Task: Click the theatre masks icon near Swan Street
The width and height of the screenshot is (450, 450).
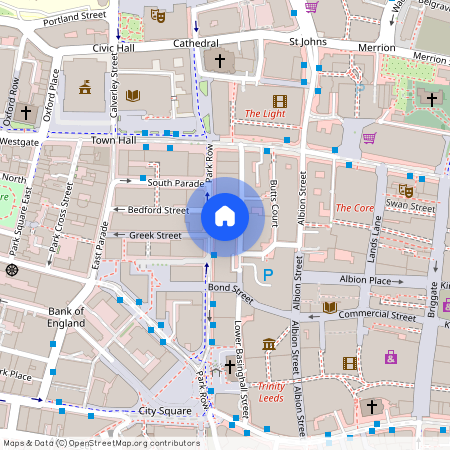Action: pos(406,190)
